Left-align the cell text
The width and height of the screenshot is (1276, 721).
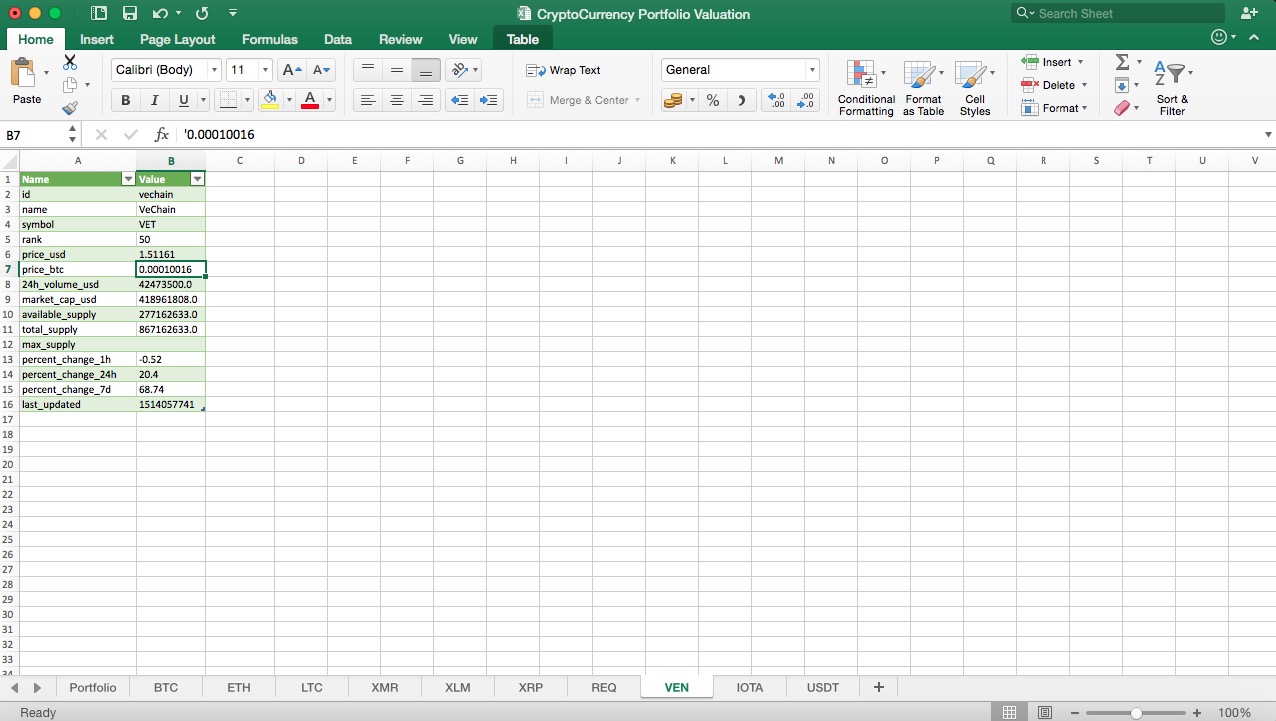coord(368,100)
